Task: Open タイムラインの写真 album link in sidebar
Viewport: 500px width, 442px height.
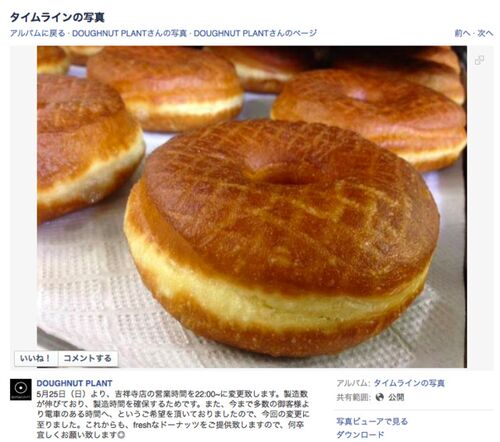Action: coord(409,383)
